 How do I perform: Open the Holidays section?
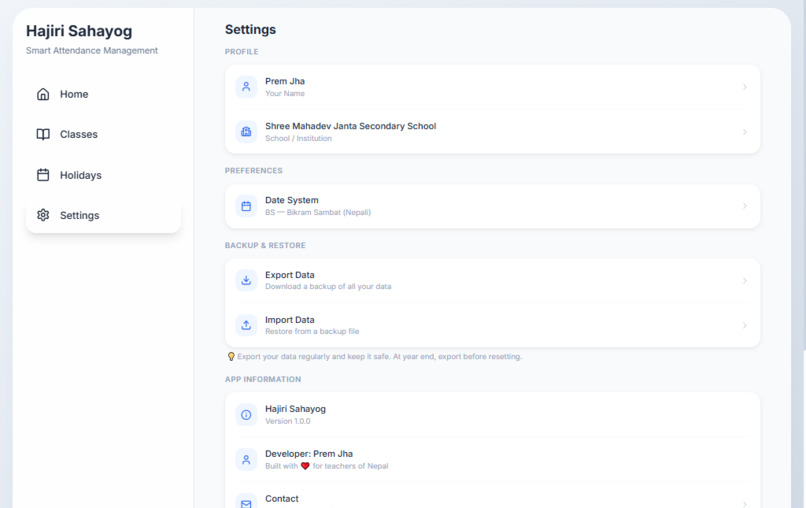pos(103,175)
